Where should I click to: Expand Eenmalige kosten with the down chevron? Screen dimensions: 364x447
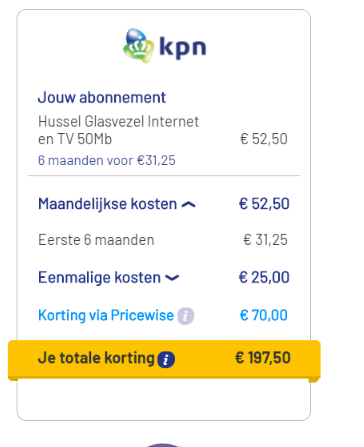pos(172,278)
